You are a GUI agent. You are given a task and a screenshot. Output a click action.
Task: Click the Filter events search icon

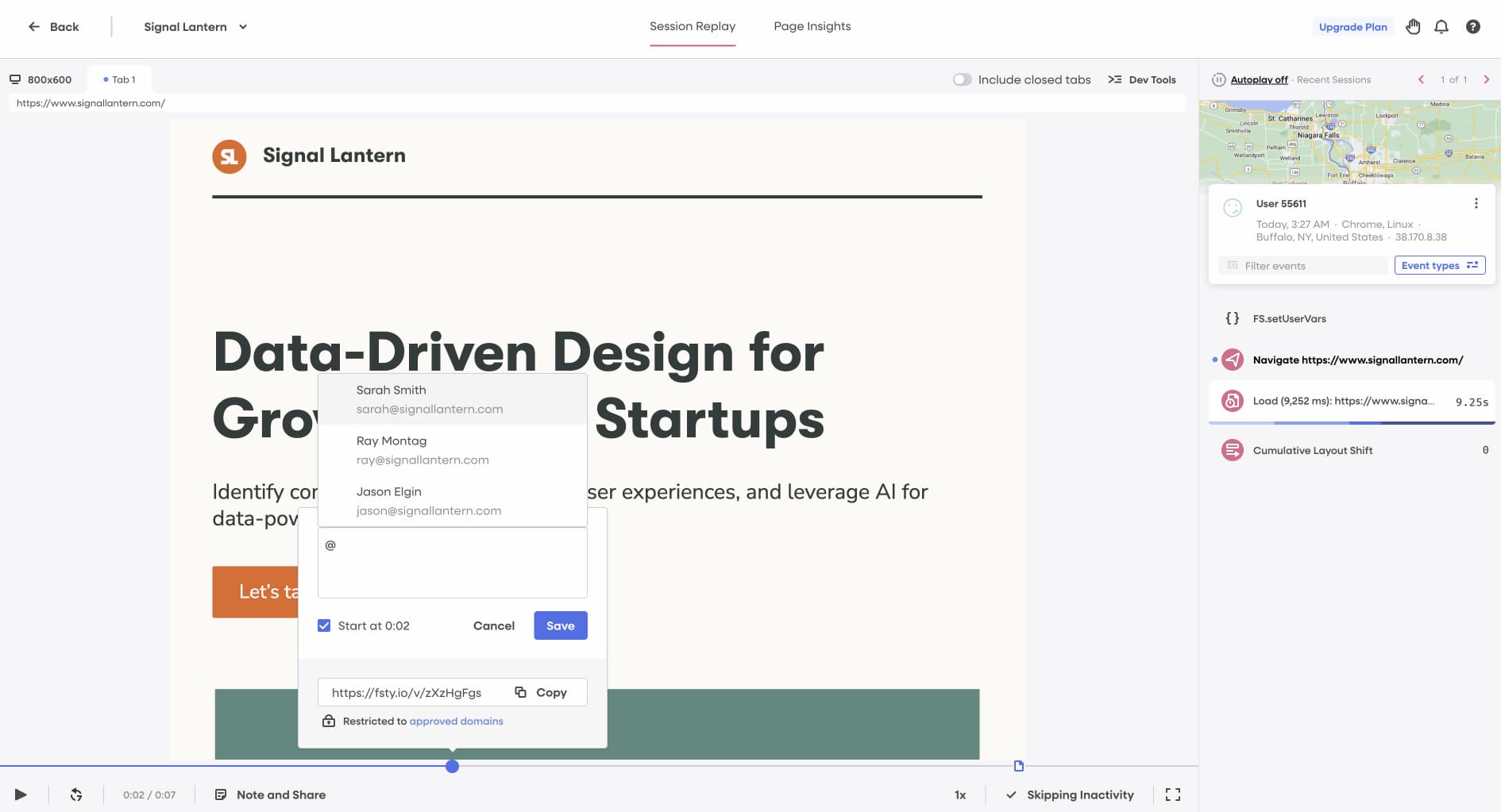tap(1232, 265)
